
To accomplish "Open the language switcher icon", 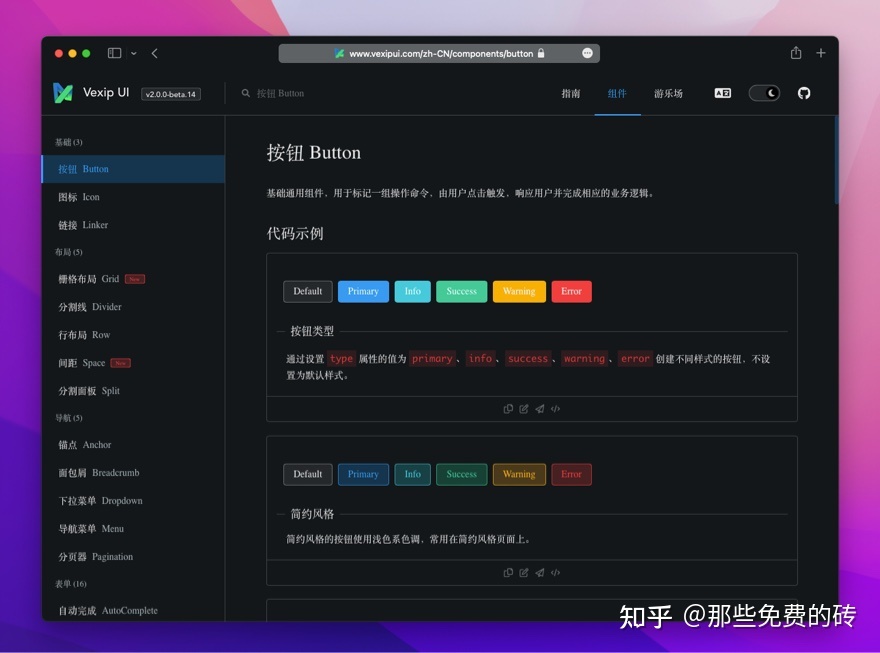I will (x=722, y=93).
